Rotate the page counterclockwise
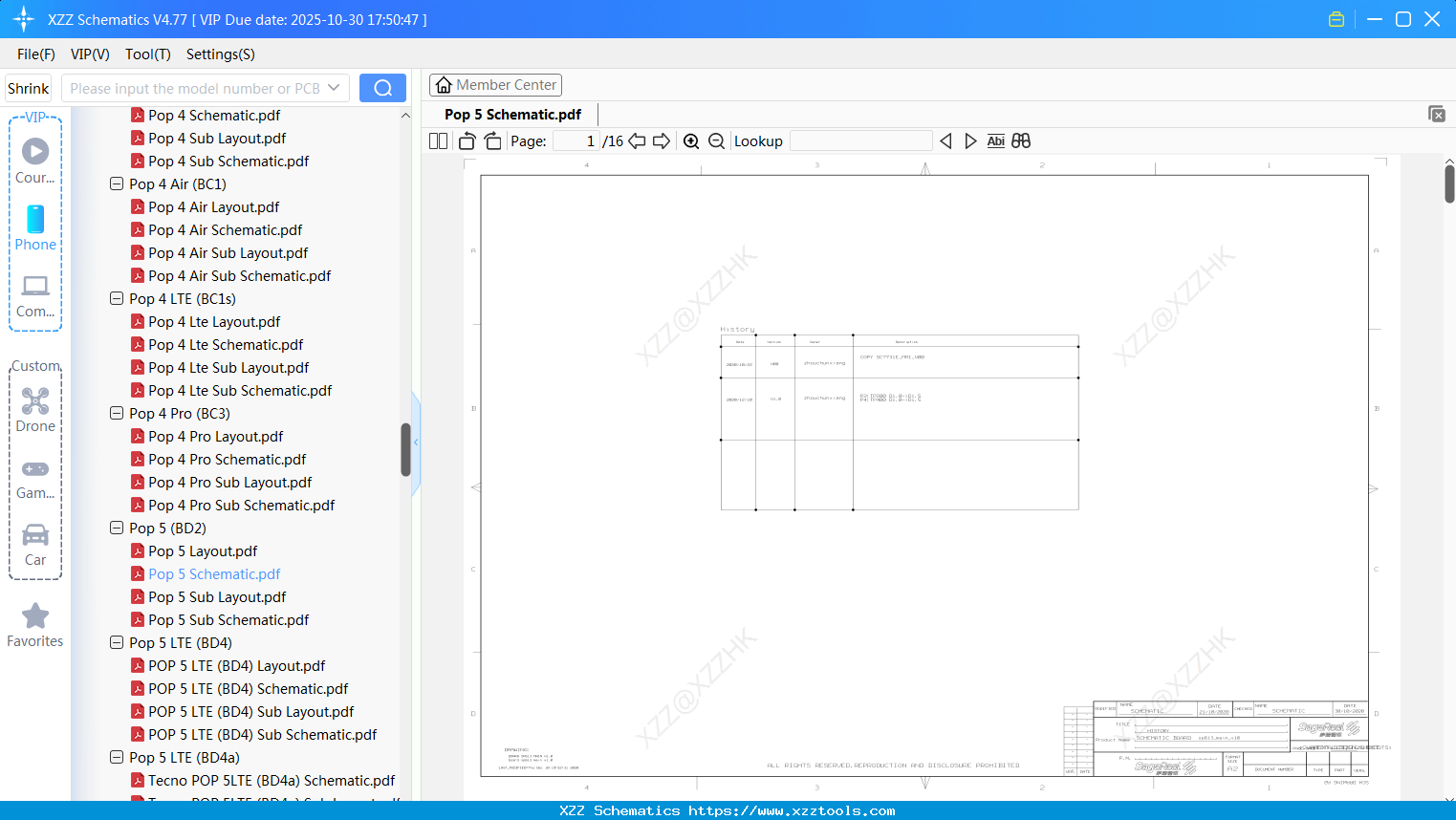This screenshot has height=820, width=1456. coord(467,140)
